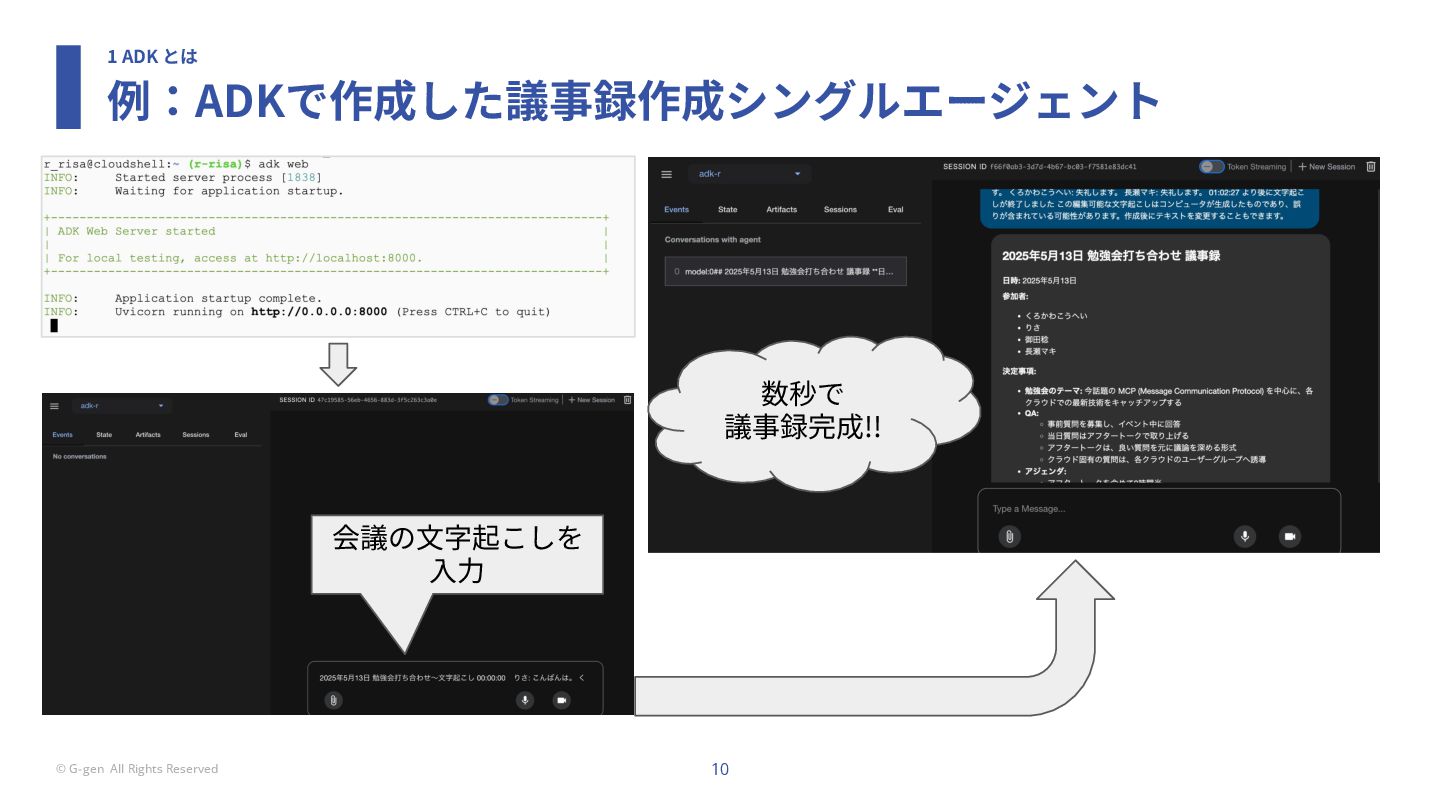Click New Session button in right ADK window
The height and width of the screenshot is (810, 1440).
tap(1326, 166)
